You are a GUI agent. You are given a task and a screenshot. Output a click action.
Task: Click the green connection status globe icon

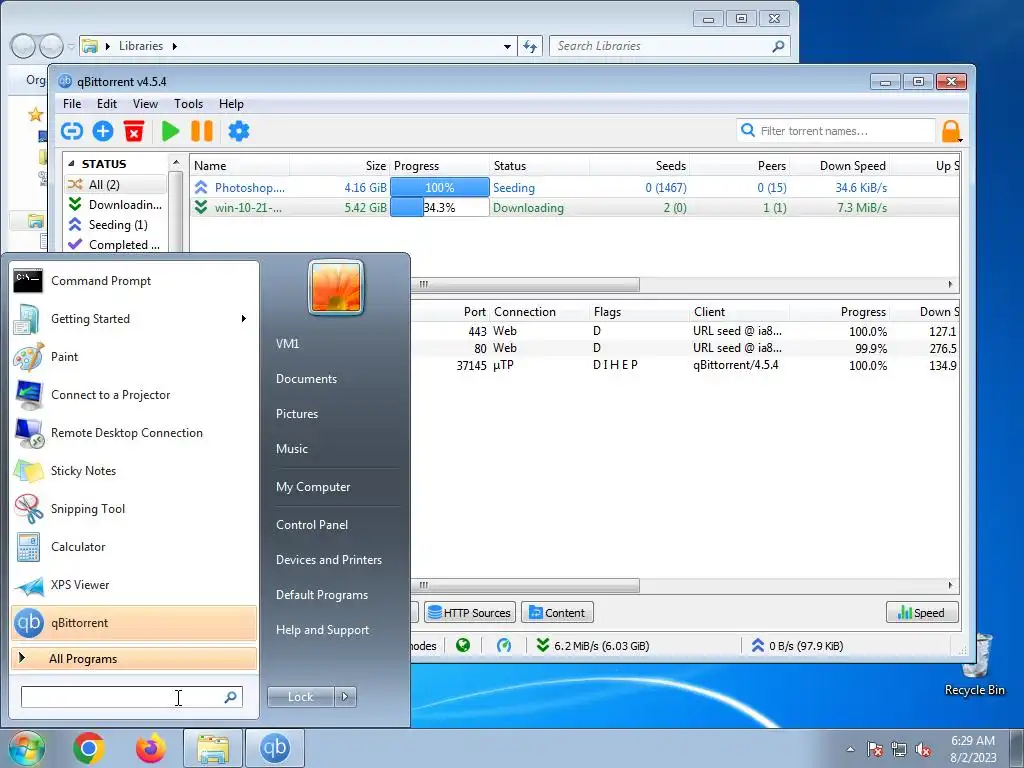click(x=463, y=646)
